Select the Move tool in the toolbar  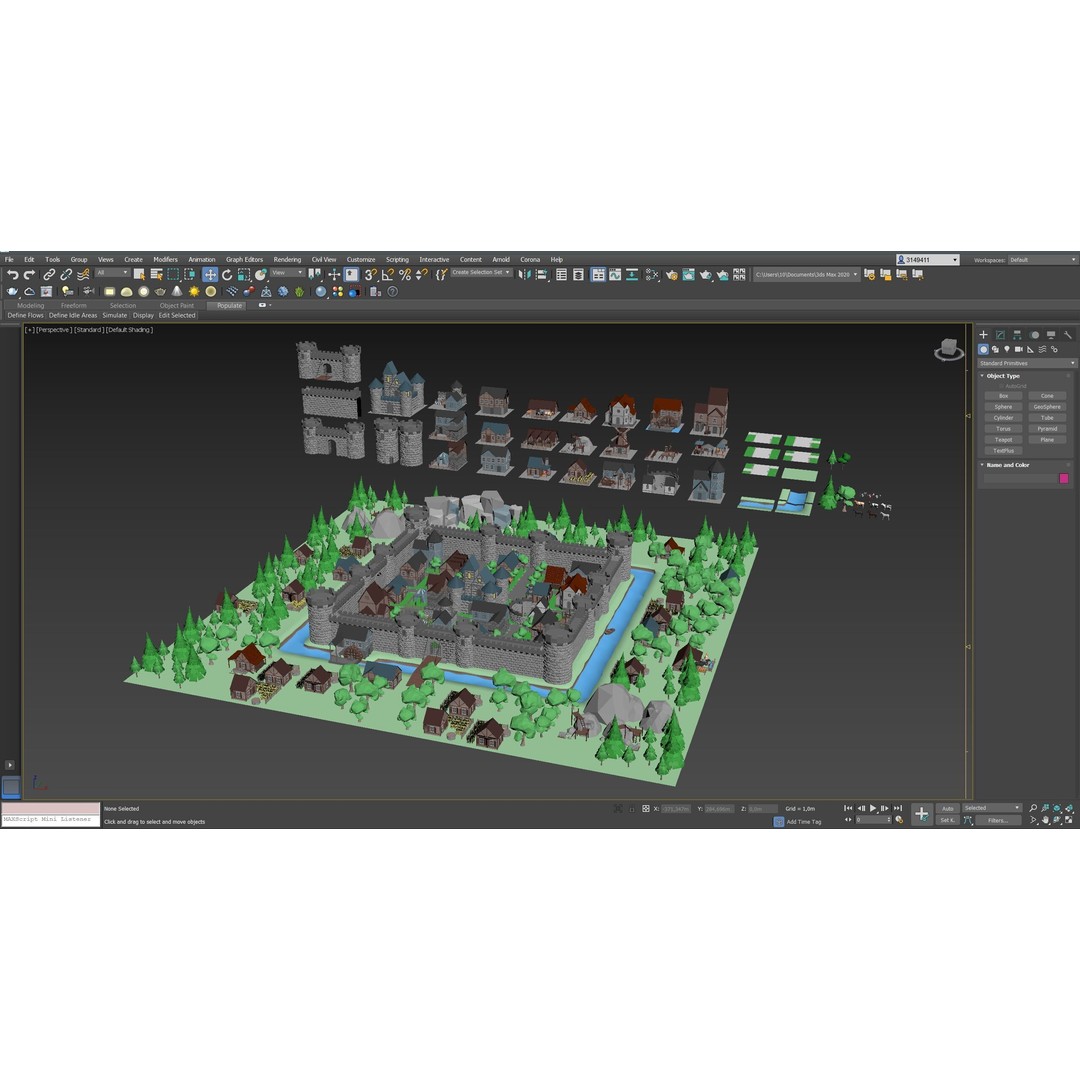[x=211, y=276]
